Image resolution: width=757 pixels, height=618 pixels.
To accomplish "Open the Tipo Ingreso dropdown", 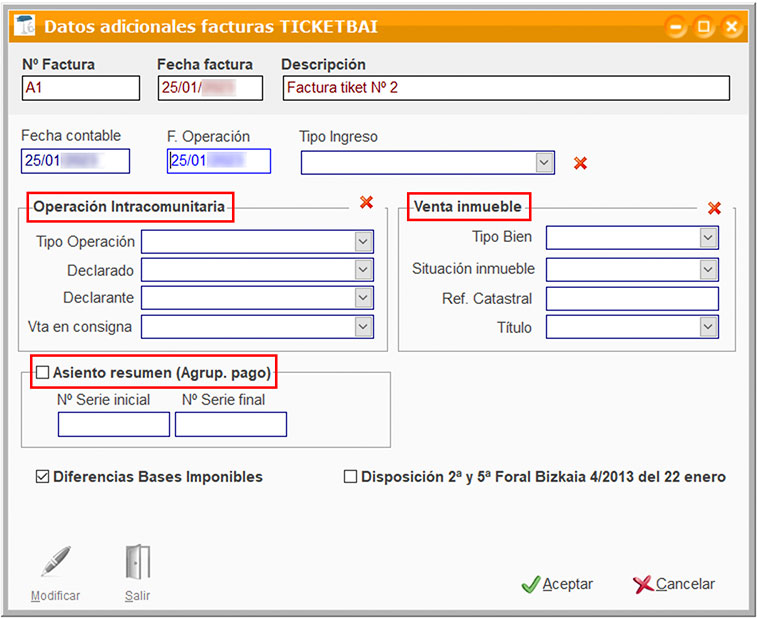I will pyautogui.click(x=544, y=162).
